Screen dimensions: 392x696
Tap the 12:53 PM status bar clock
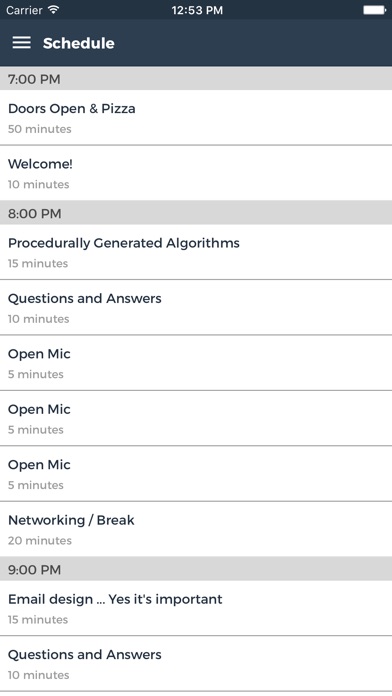(197, 10)
